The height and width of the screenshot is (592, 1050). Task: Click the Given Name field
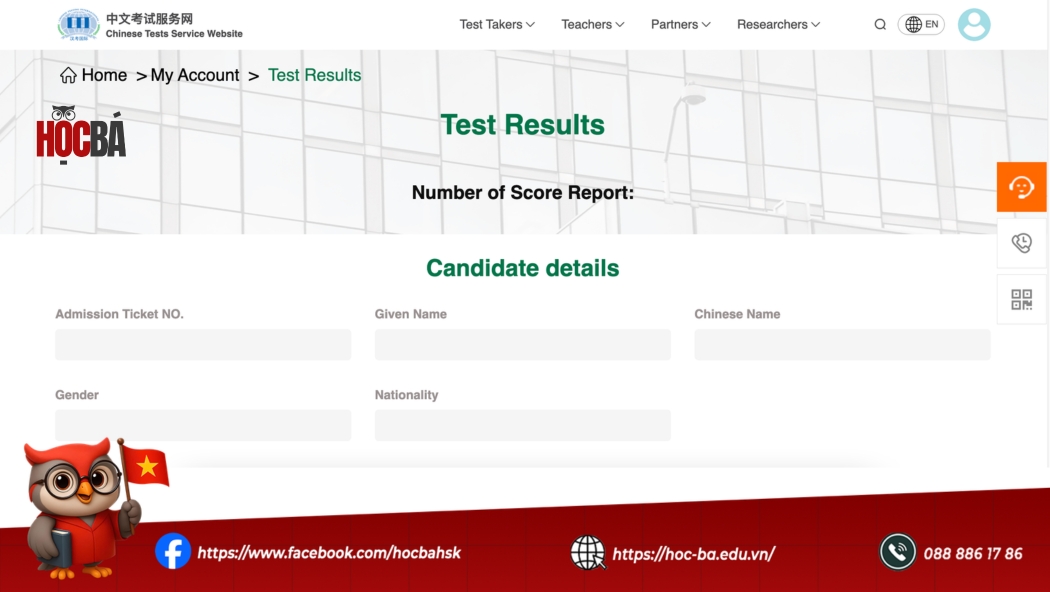(522, 345)
